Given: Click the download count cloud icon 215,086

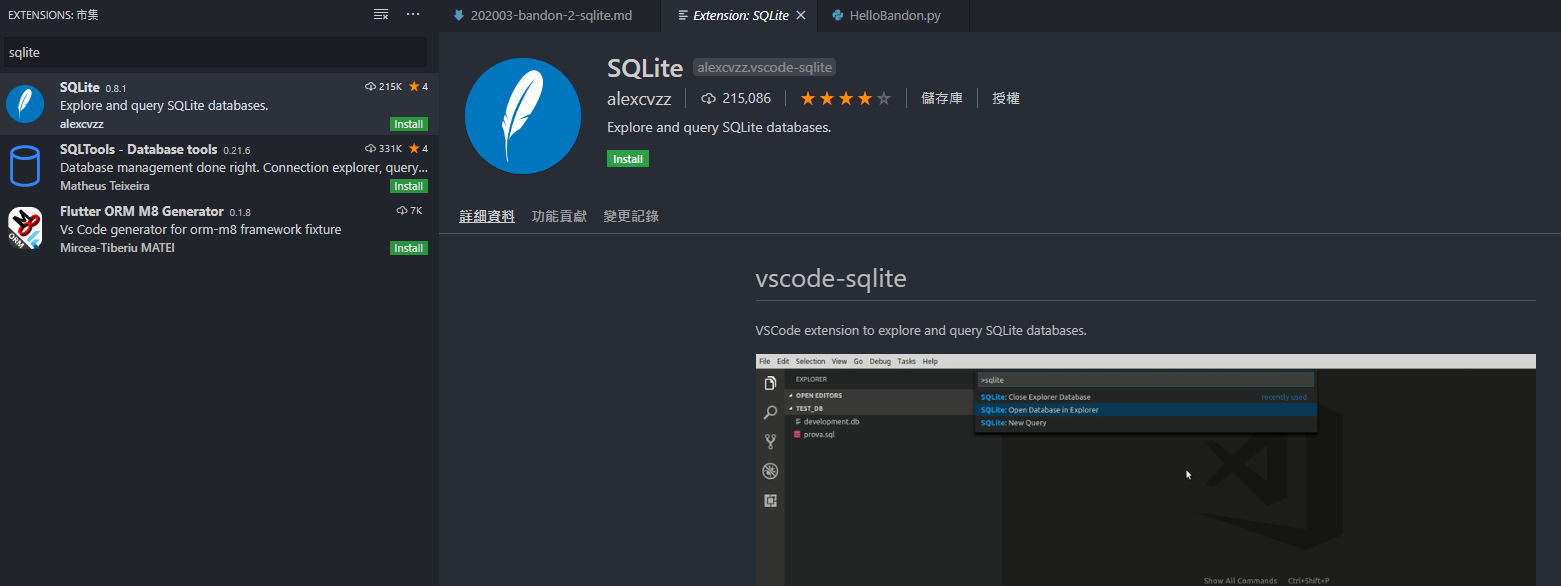Looking at the screenshot, I should (x=709, y=98).
